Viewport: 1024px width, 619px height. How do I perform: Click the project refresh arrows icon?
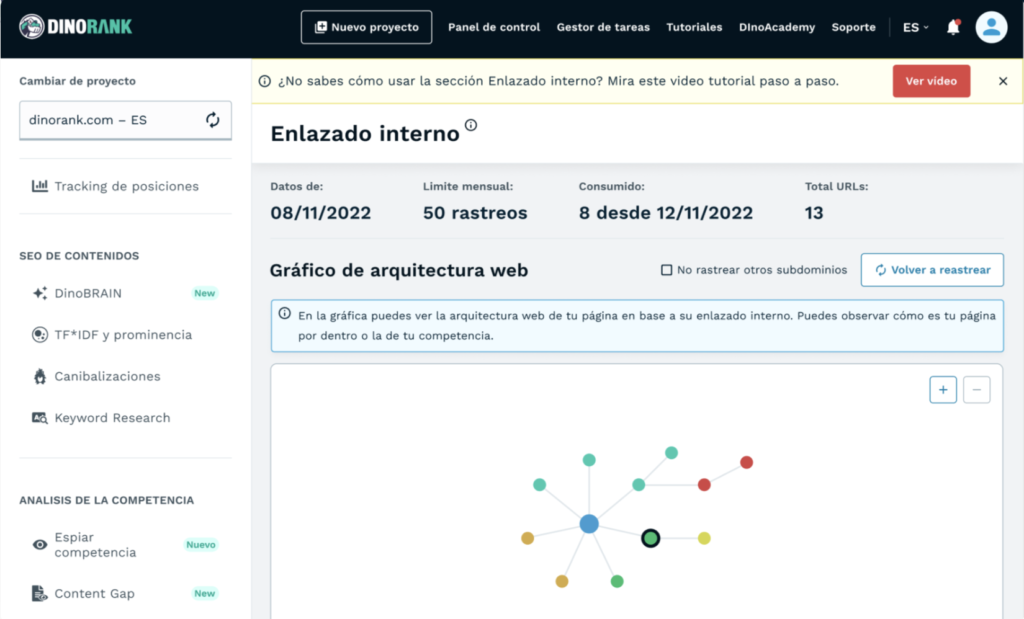click(x=213, y=120)
